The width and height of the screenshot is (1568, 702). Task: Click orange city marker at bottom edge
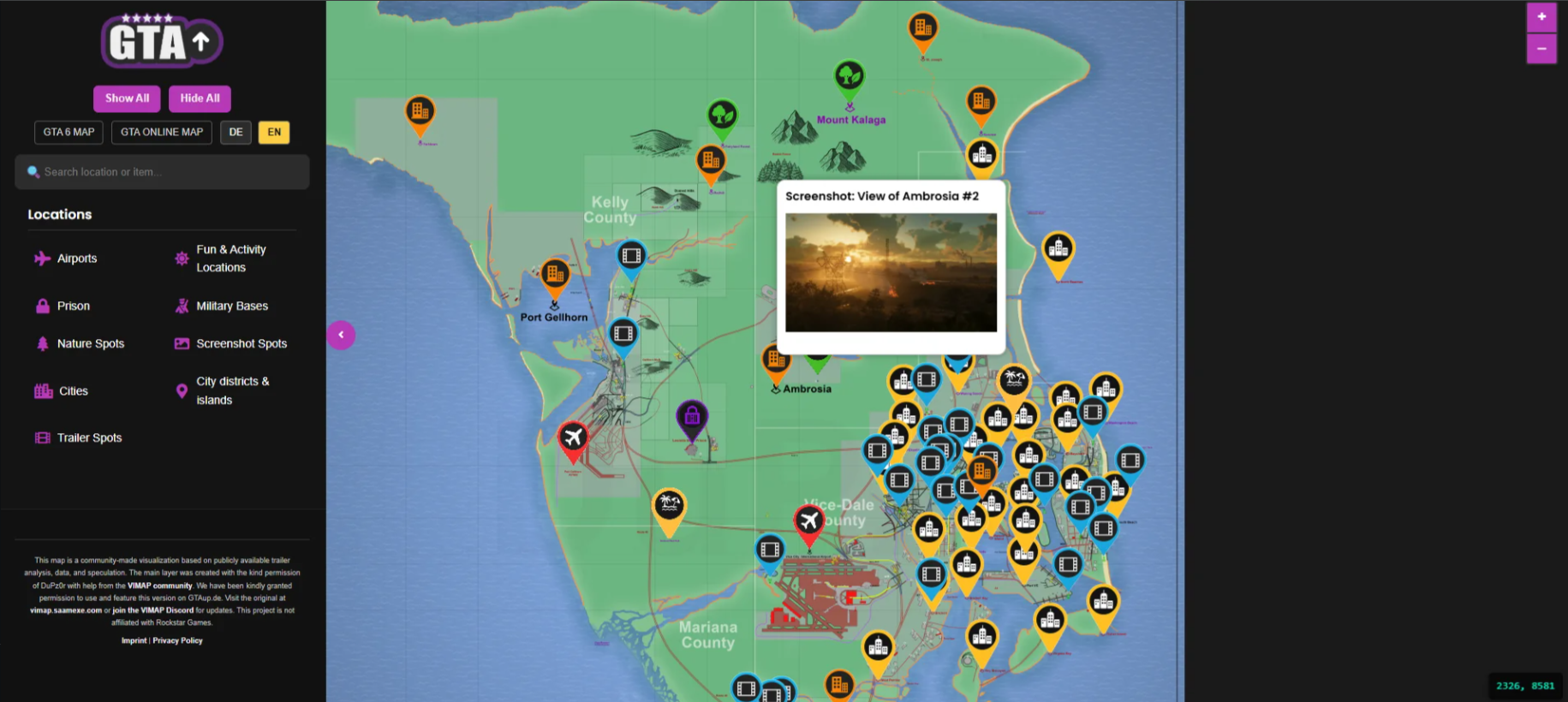click(x=839, y=685)
